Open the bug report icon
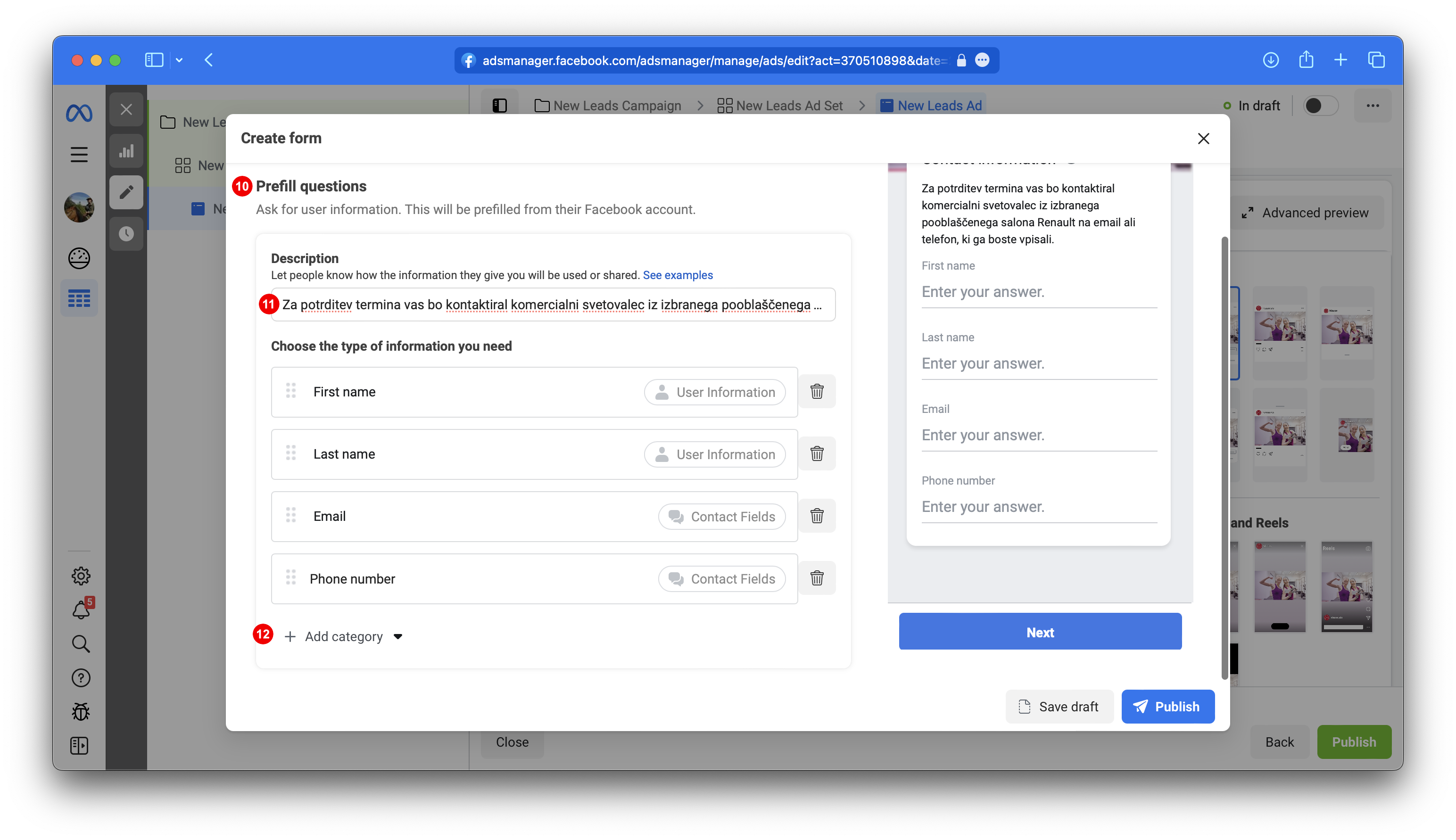This screenshot has width=1456, height=840. point(81,712)
